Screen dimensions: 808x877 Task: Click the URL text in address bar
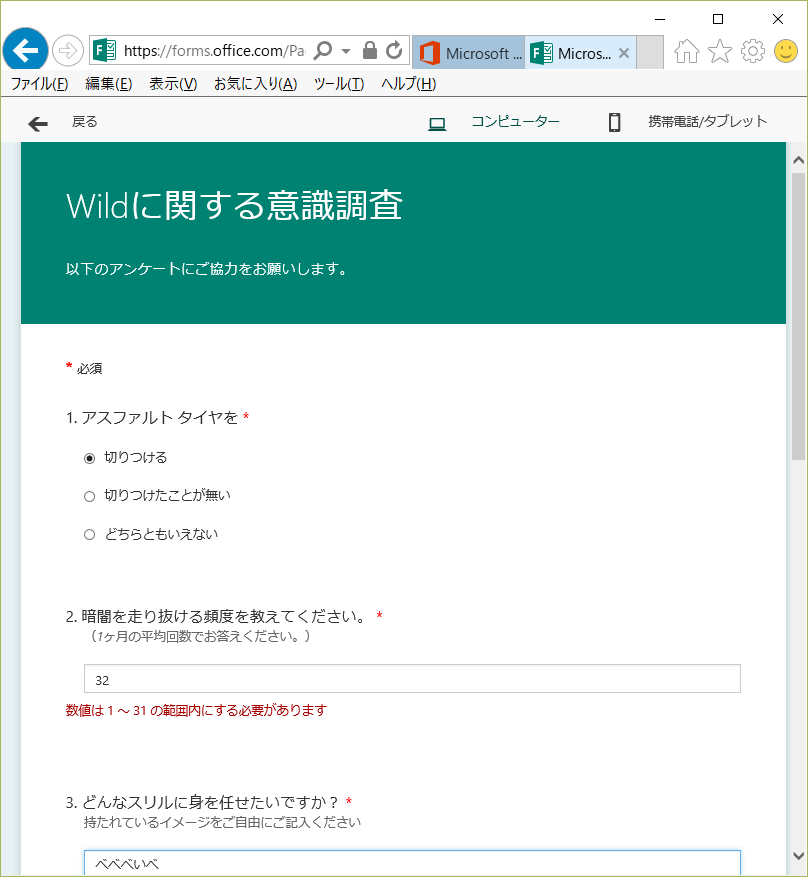(214, 51)
